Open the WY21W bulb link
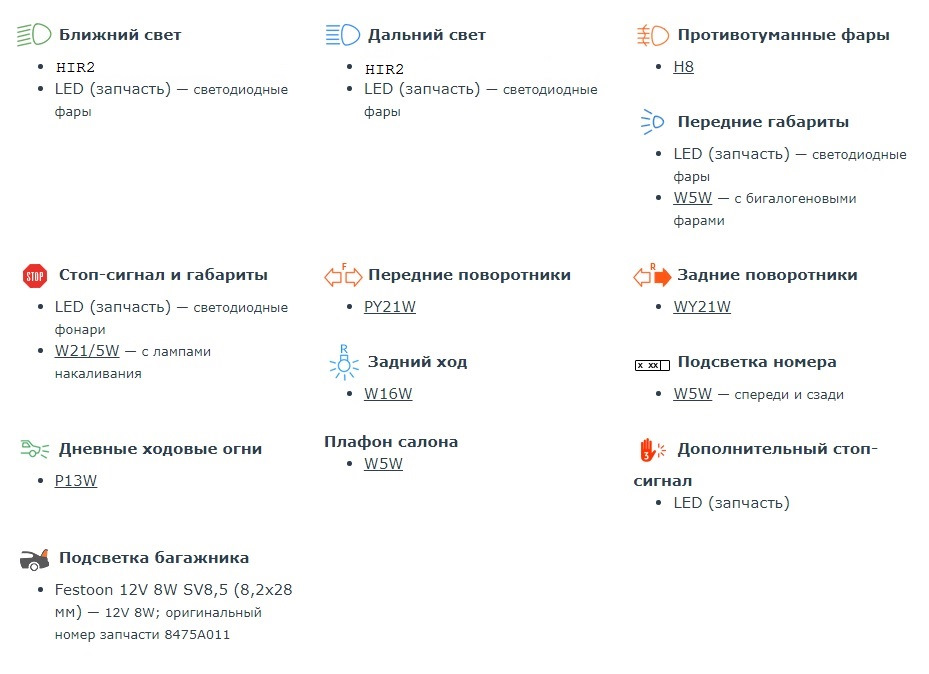Image resolution: width=929 pixels, height=674 pixels. (702, 307)
